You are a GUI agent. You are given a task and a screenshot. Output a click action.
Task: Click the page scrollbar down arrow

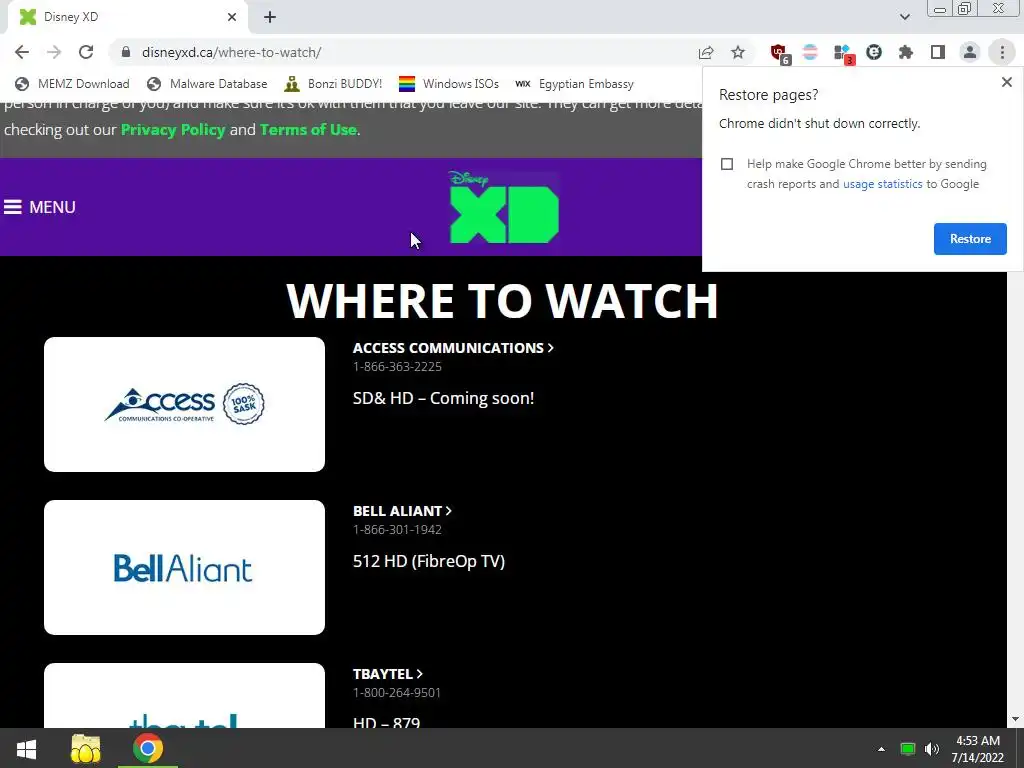click(1015, 720)
